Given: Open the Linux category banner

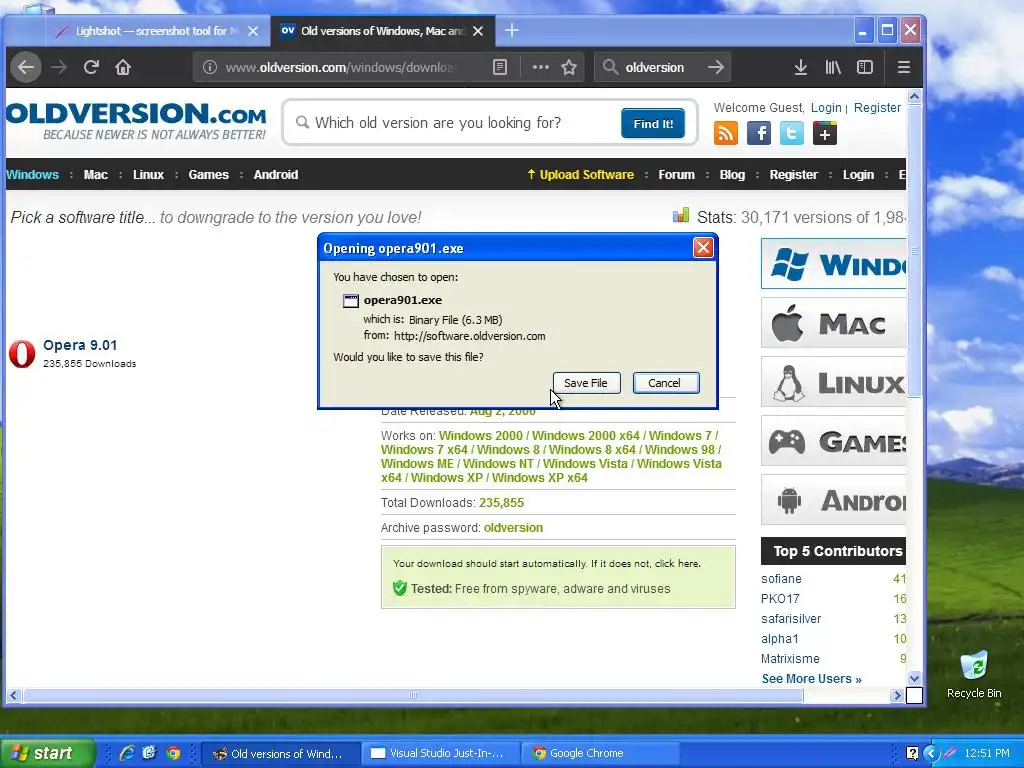Looking at the screenshot, I should point(834,382).
